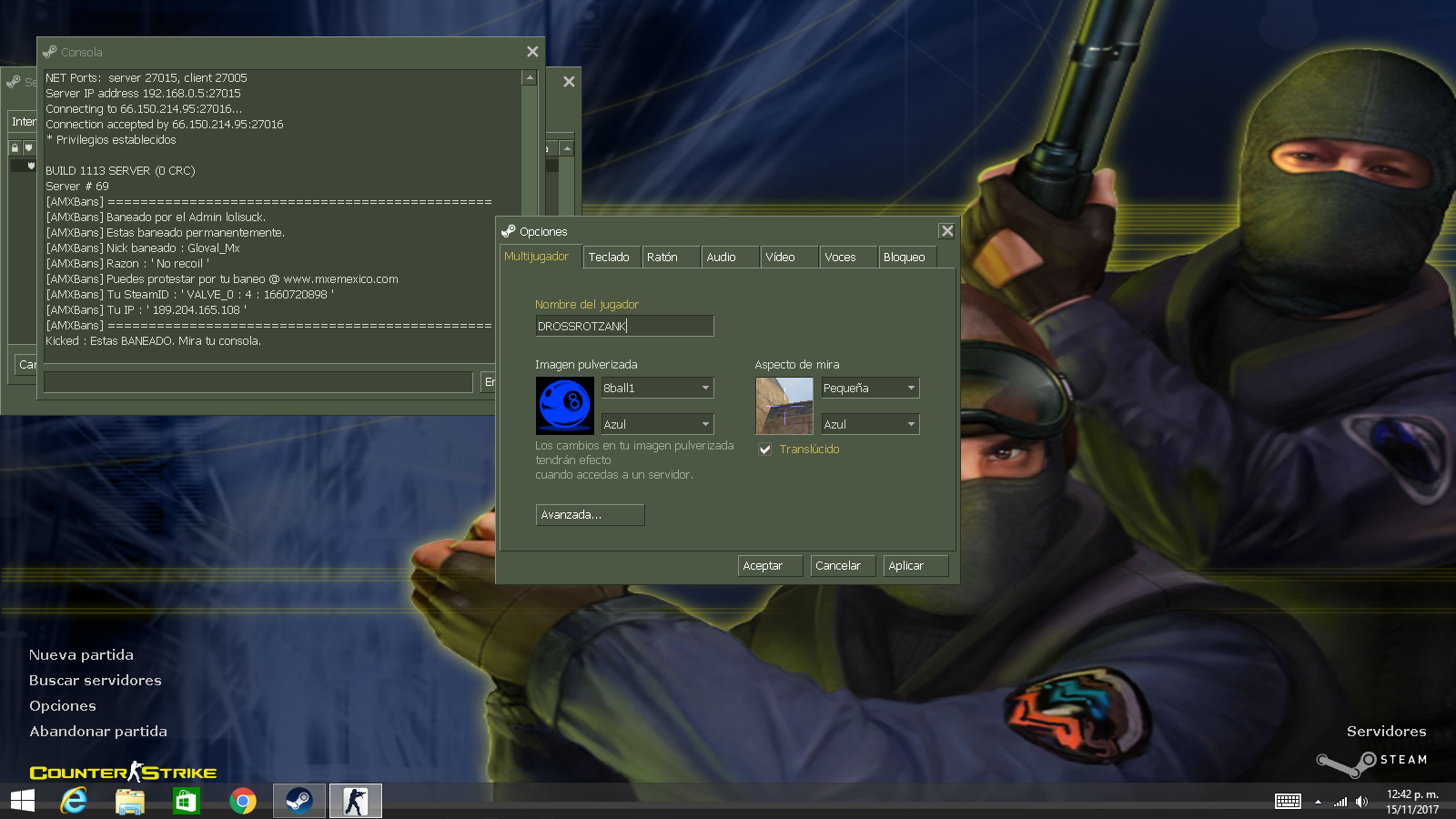Click the Steam logo at bottom right
1456x819 pixels.
(1371, 763)
